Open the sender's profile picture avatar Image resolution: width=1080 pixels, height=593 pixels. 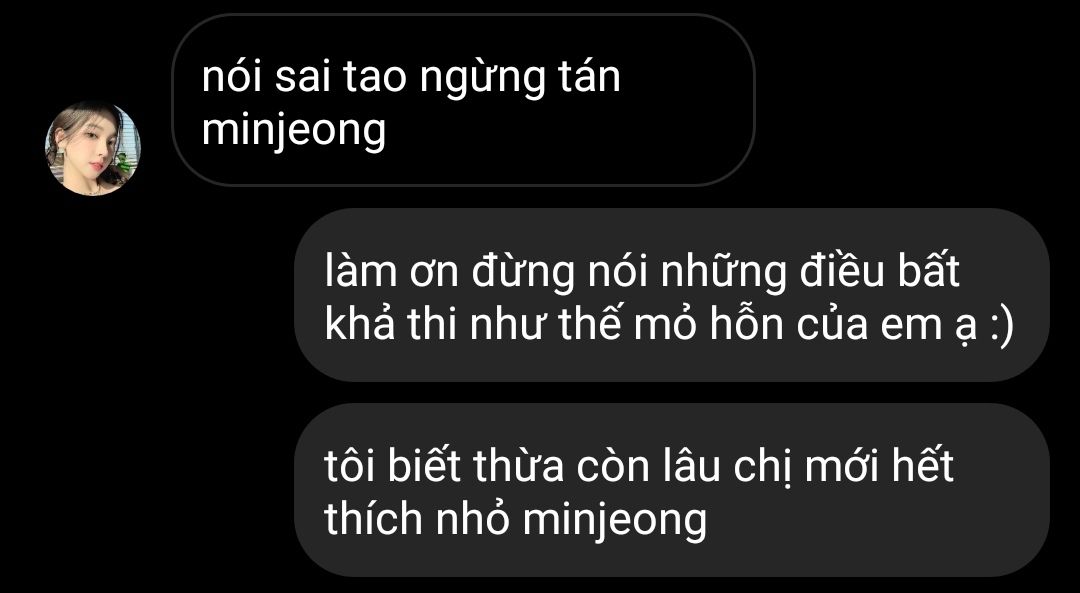coord(92,149)
